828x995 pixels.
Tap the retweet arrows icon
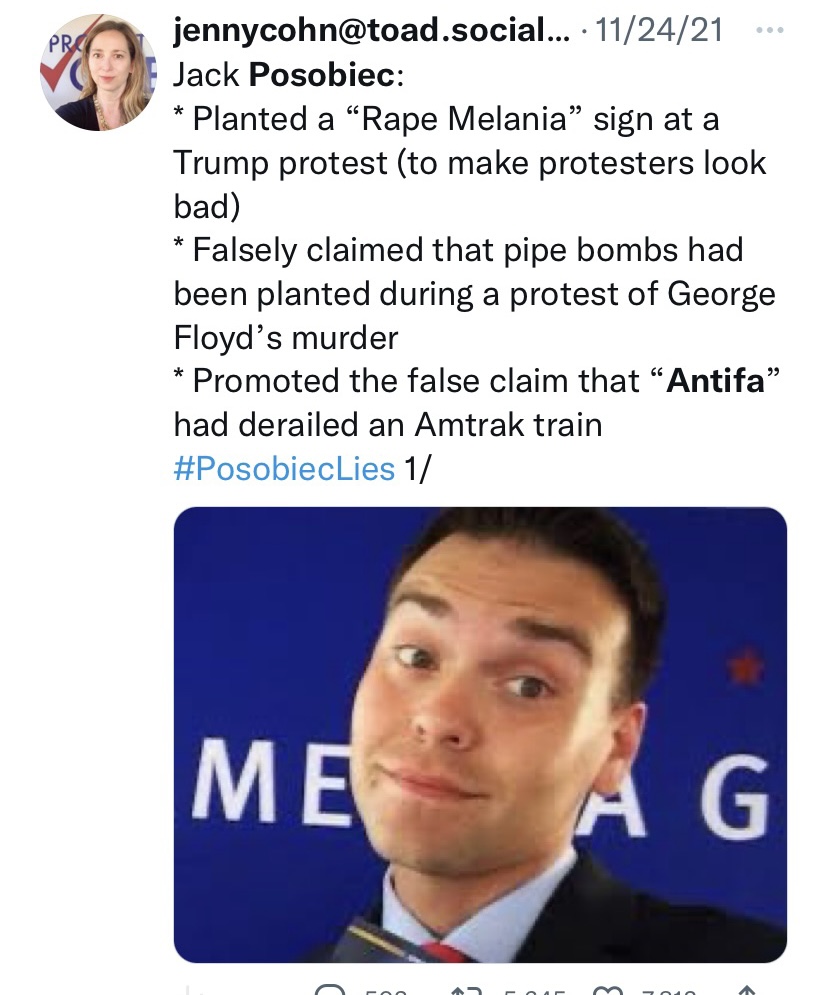465,990
